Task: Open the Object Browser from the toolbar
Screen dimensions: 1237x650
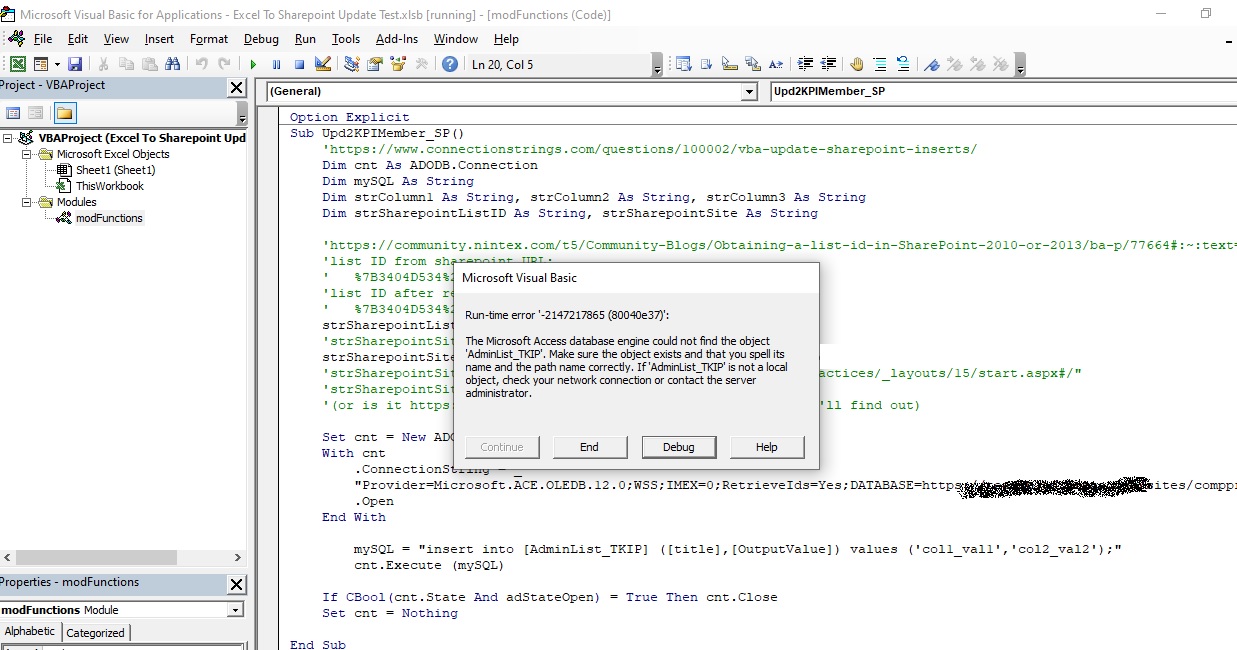Action: 398,64
